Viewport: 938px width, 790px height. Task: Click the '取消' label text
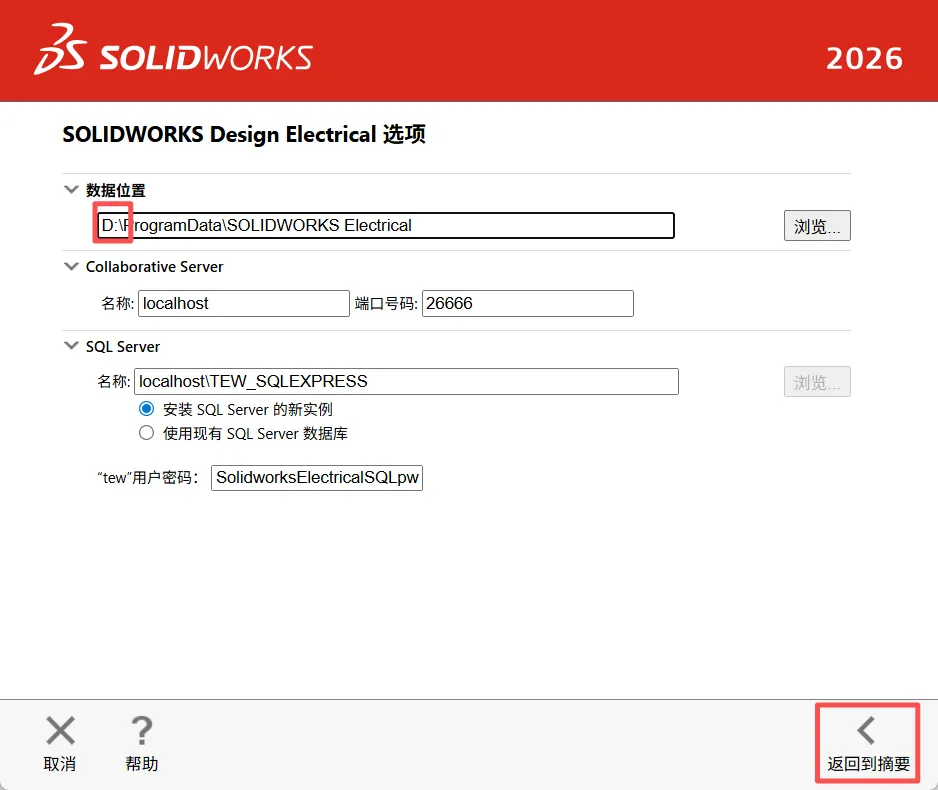coord(60,764)
